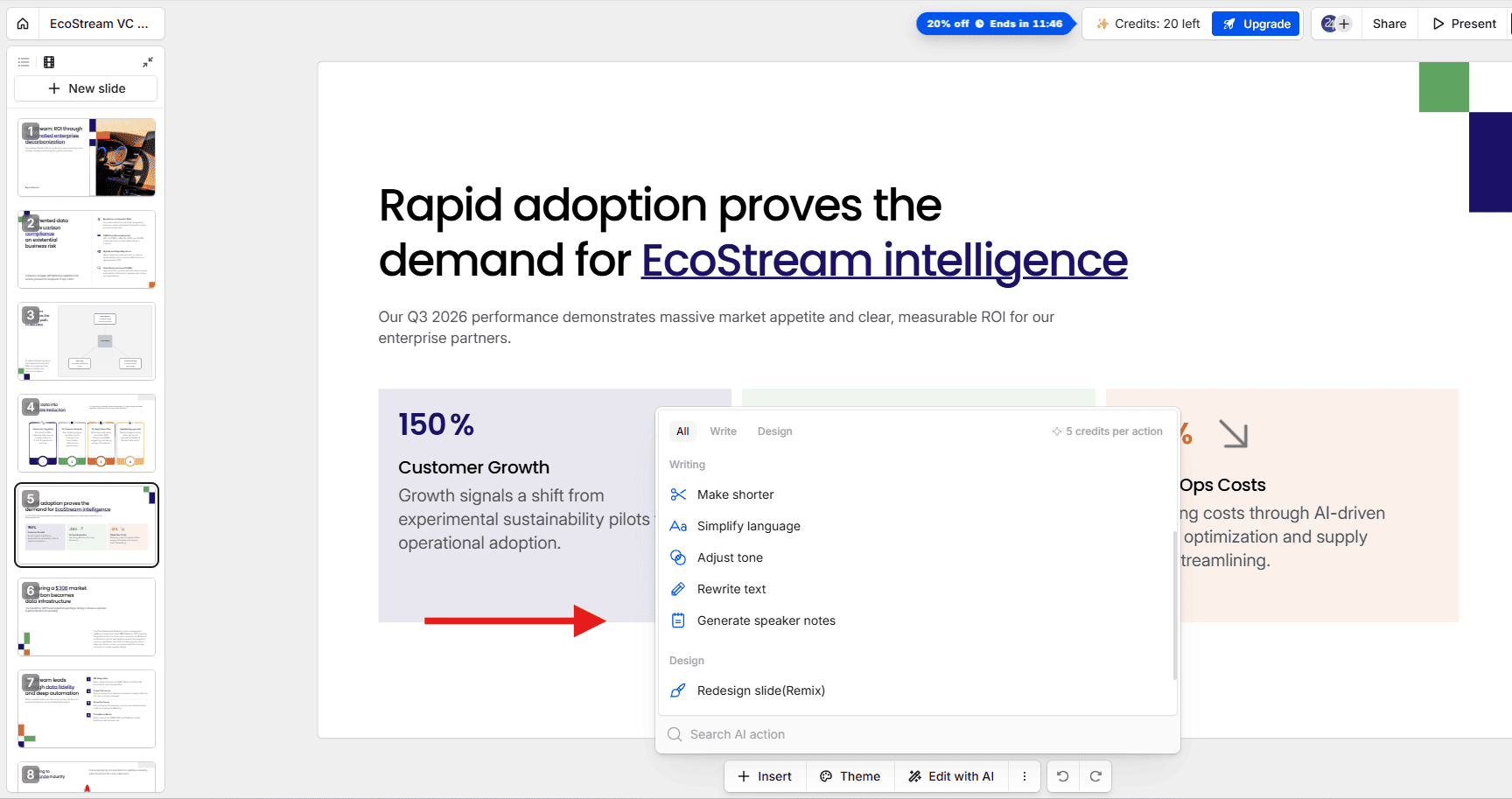The height and width of the screenshot is (799, 1512).
Task: Click the 20% off promotion badge
Action: point(995,24)
